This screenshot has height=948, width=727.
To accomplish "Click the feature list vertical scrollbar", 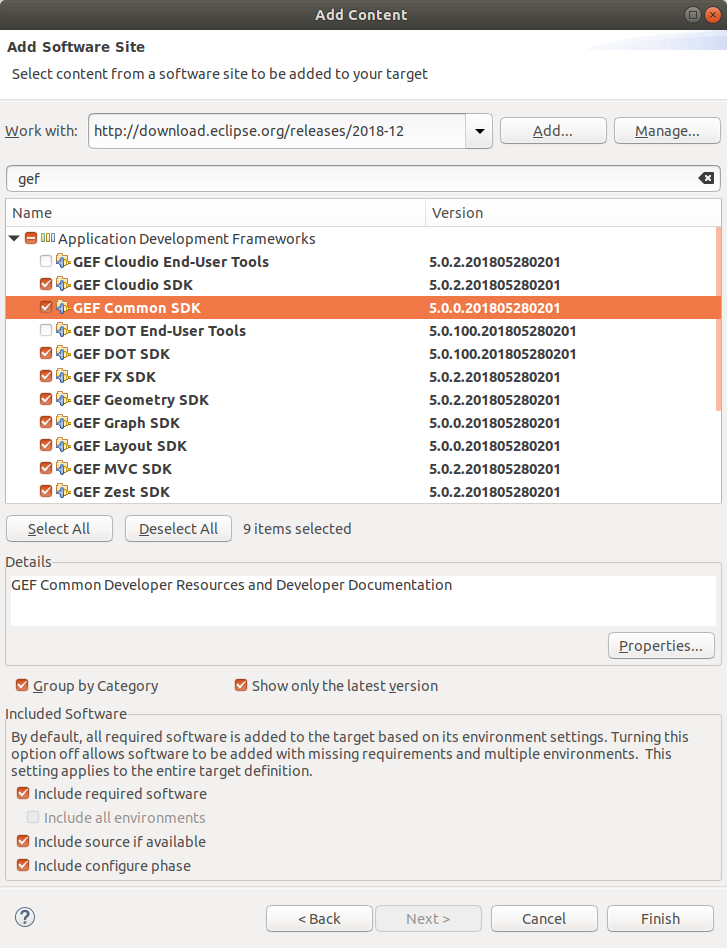I will (718, 319).
